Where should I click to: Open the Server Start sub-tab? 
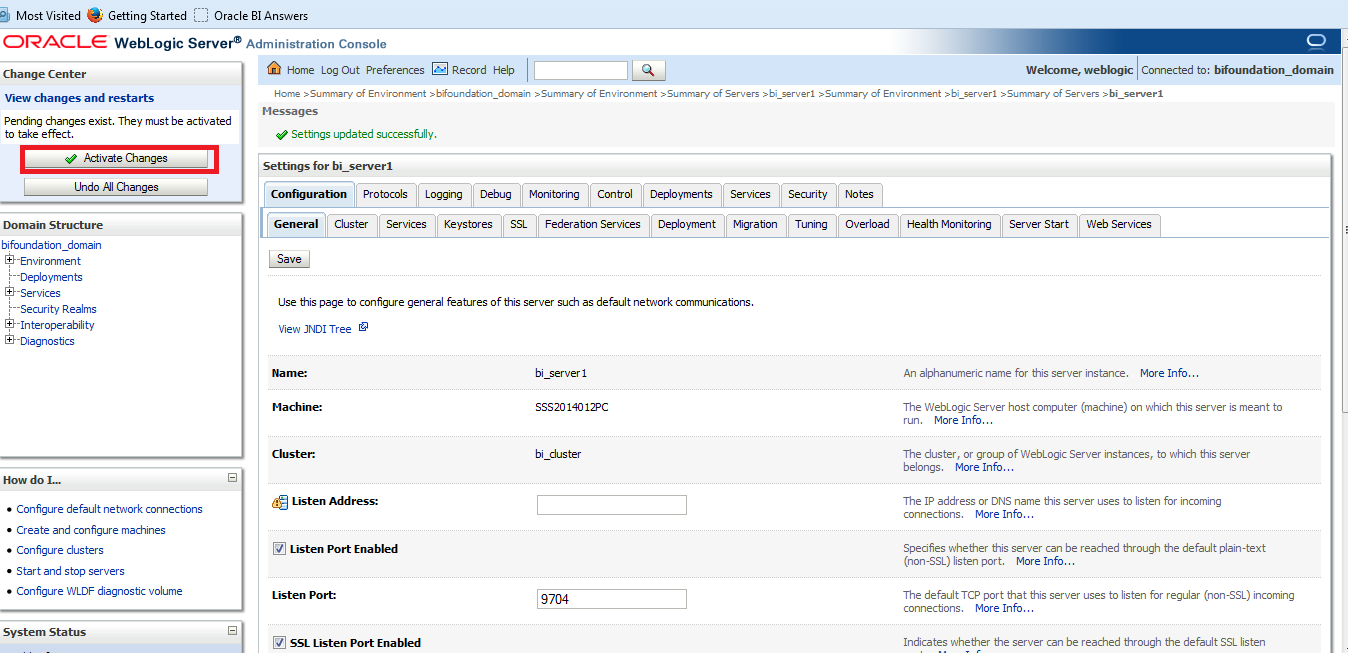[1039, 224]
